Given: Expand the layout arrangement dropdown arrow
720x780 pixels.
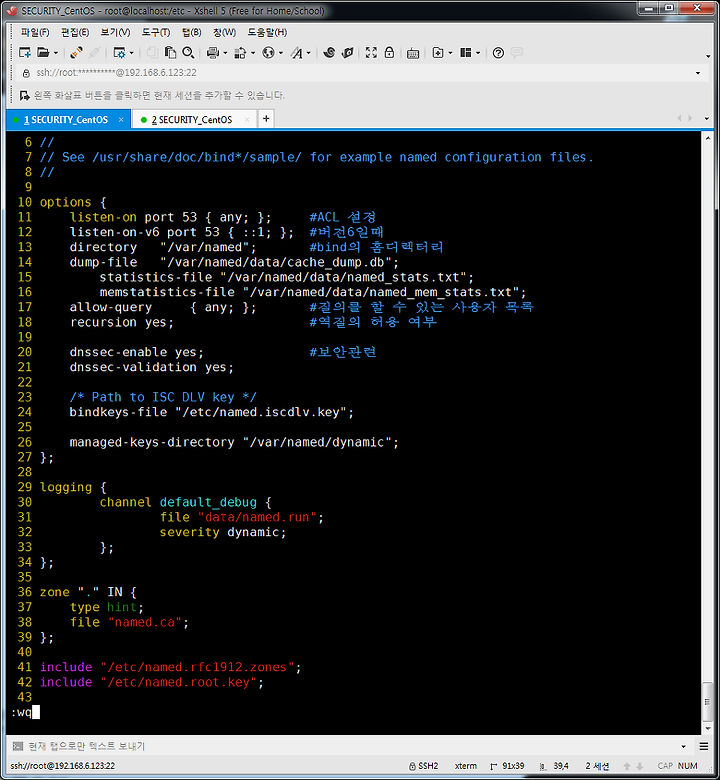Looking at the screenshot, I should (478, 53).
